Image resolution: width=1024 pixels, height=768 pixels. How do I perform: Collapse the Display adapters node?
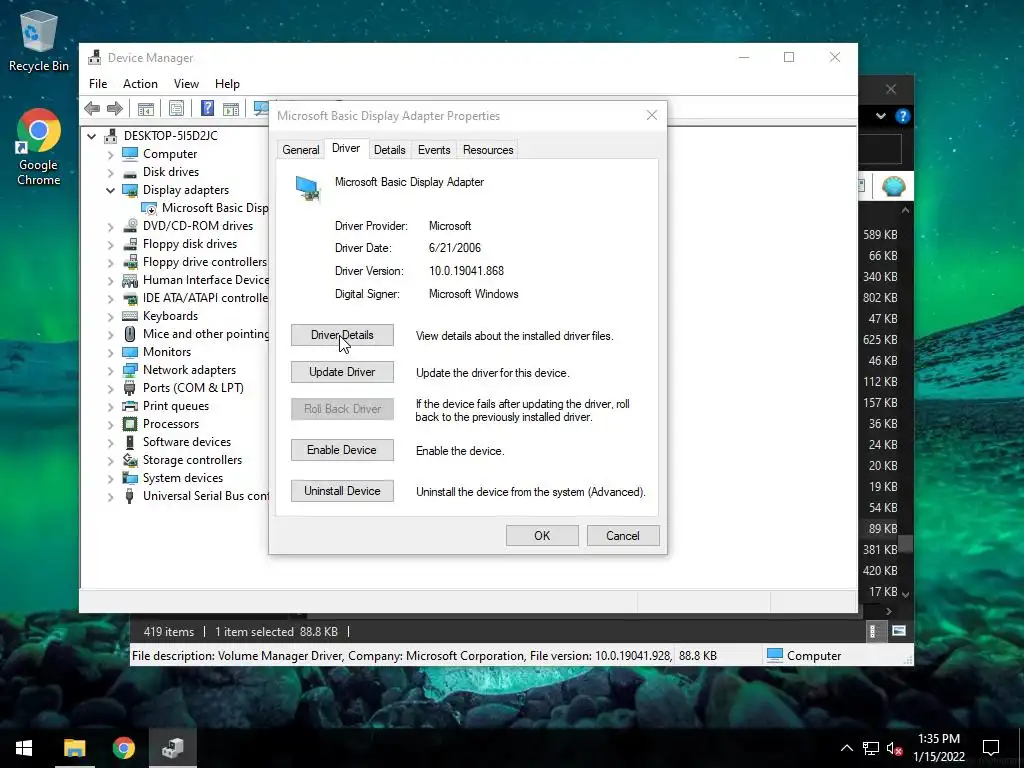coord(110,191)
